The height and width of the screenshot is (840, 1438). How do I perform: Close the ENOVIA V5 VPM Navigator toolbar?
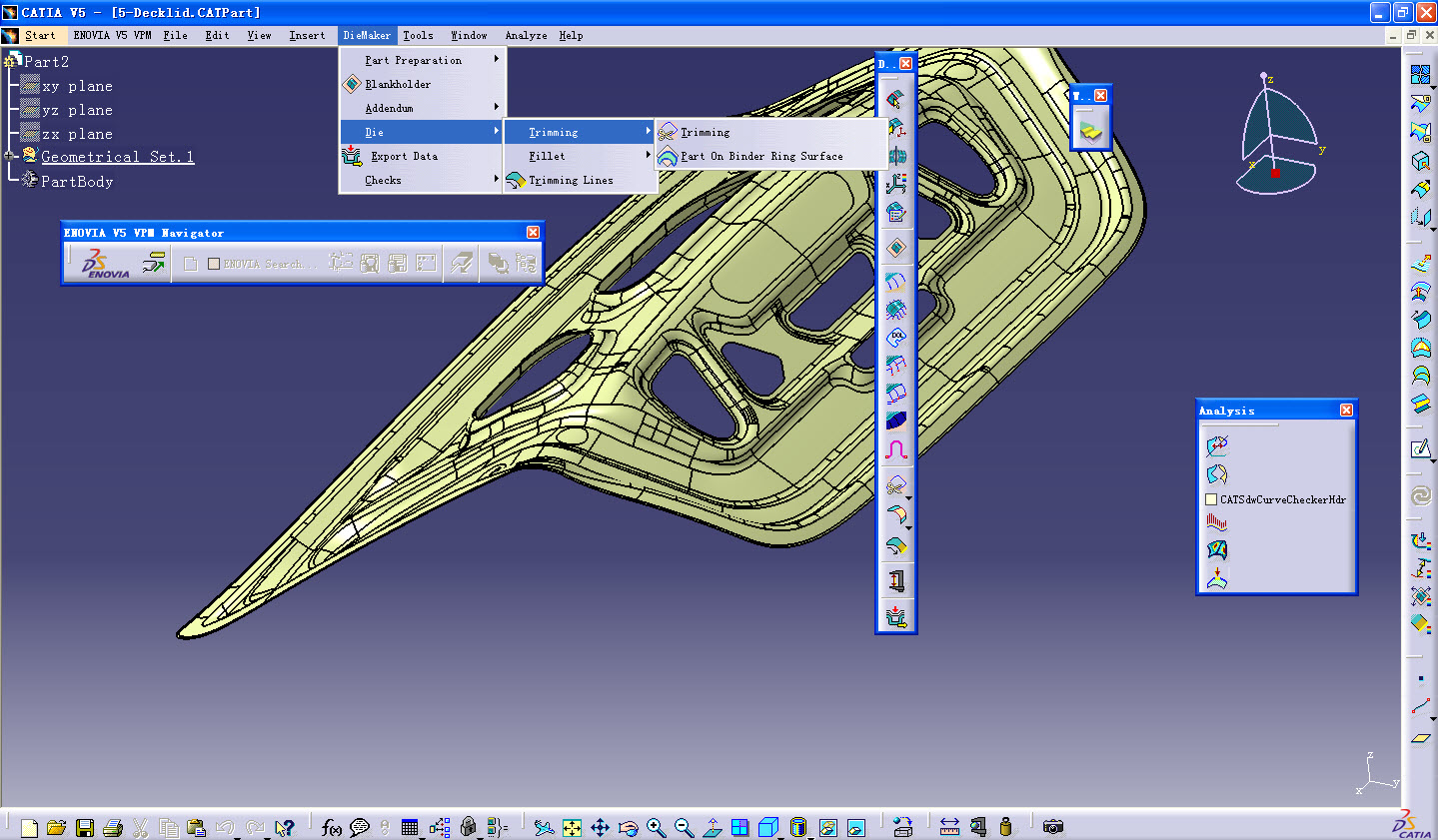coord(533,233)
